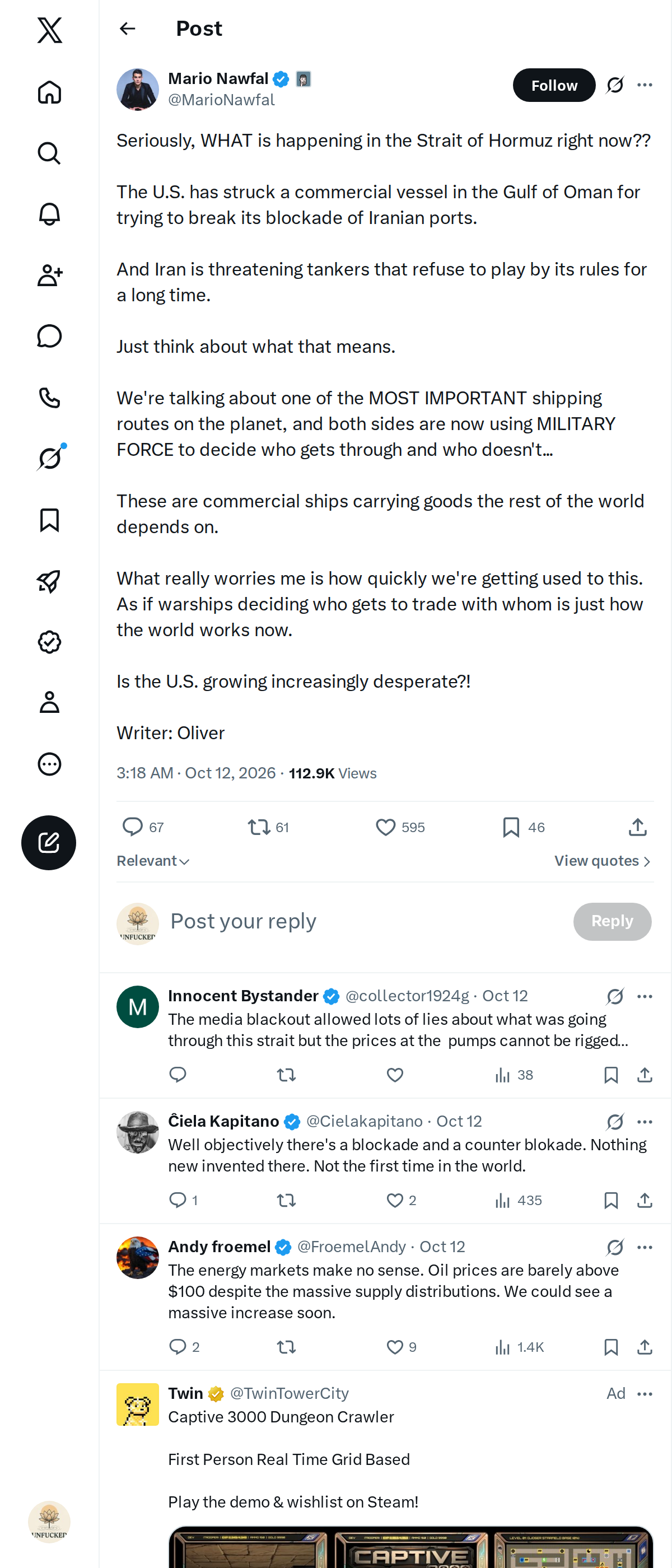The height and width of the screenshot is (1568, 672).
Task: Open the Profile item in the sidebar
Action: [49, 702]
